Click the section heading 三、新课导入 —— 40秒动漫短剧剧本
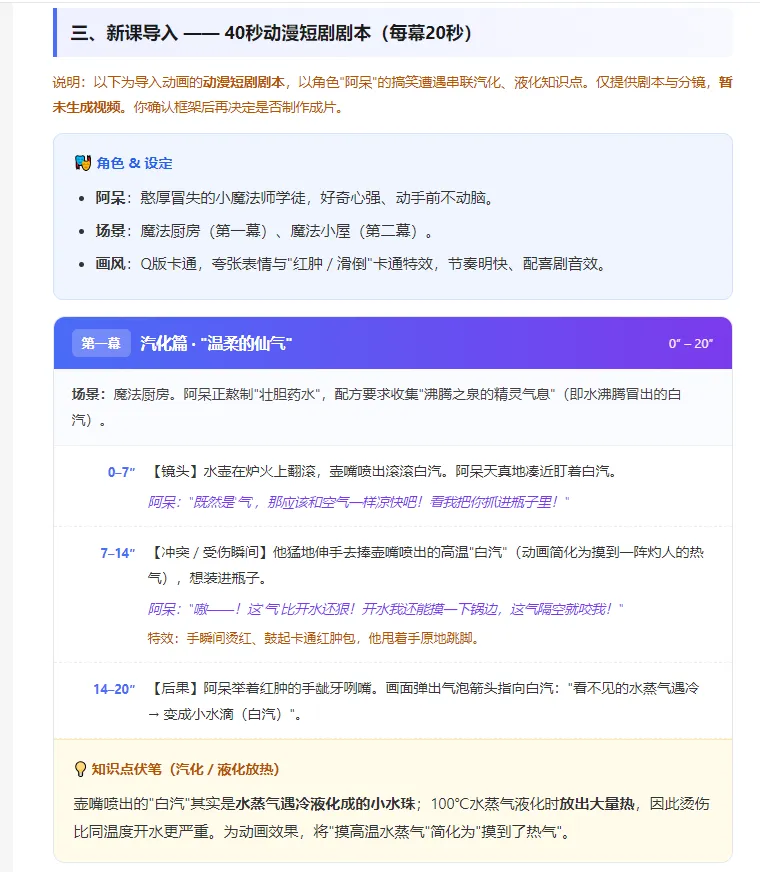The height and width of the screenshot is (872, 760). (271, 33)
